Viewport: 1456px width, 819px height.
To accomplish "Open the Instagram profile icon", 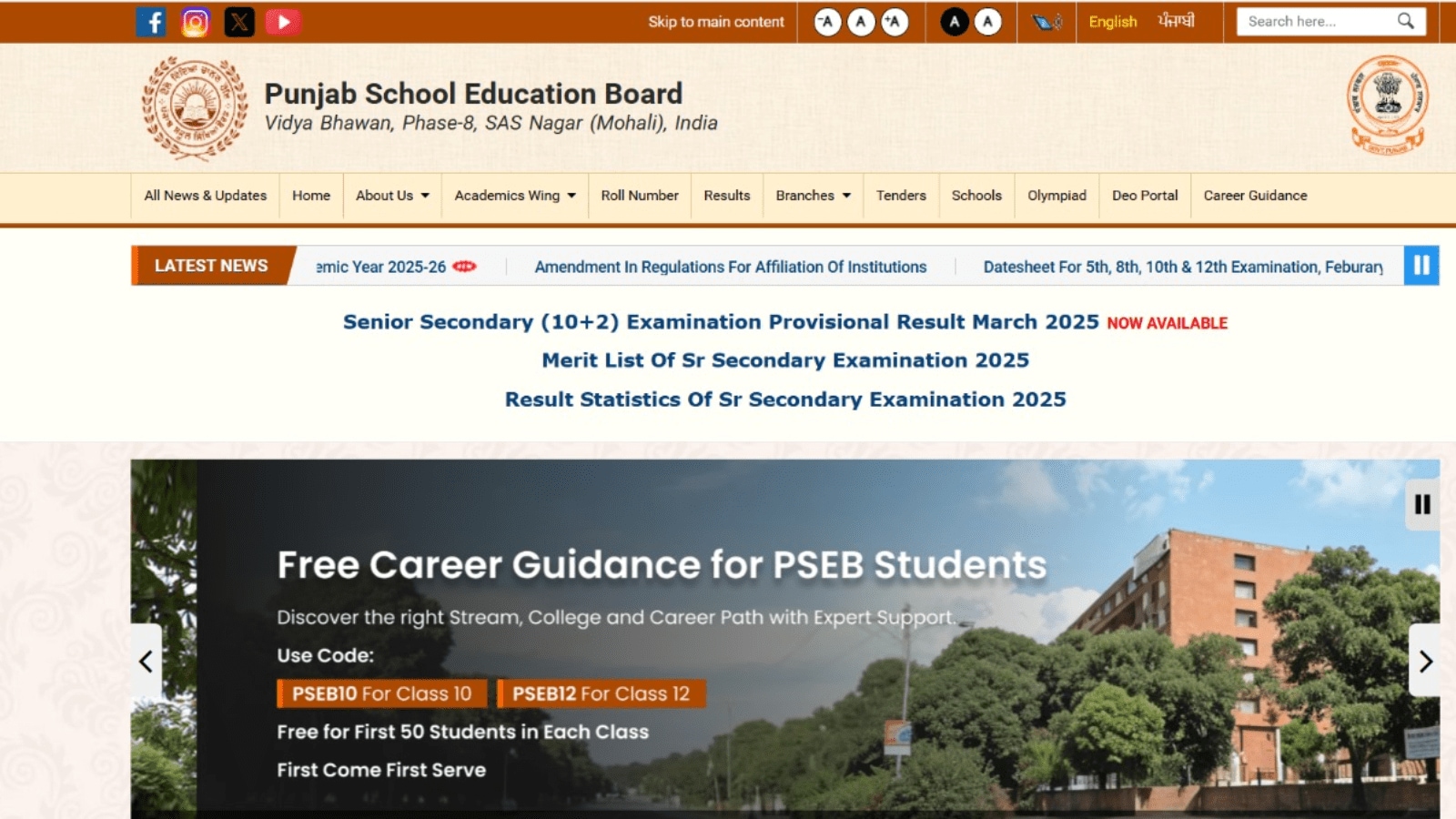I will click(195, 22).
